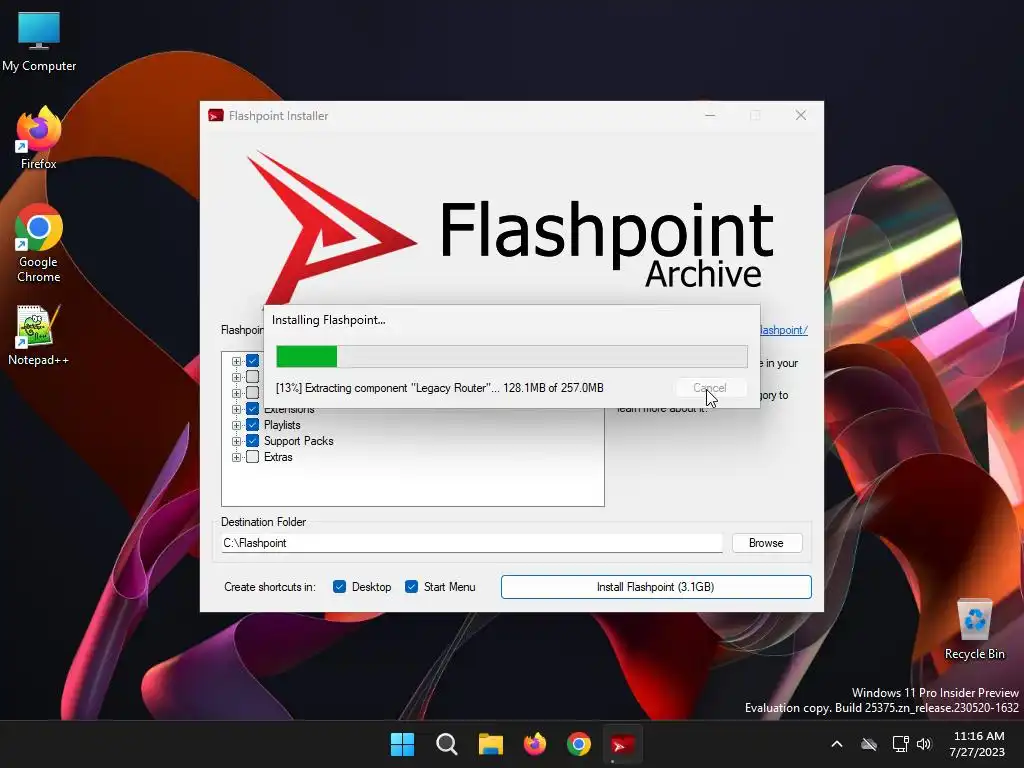Expand the Playlists tree node
The width and height of the screenshot is (1024, 768).
click(x=236, y=425)
